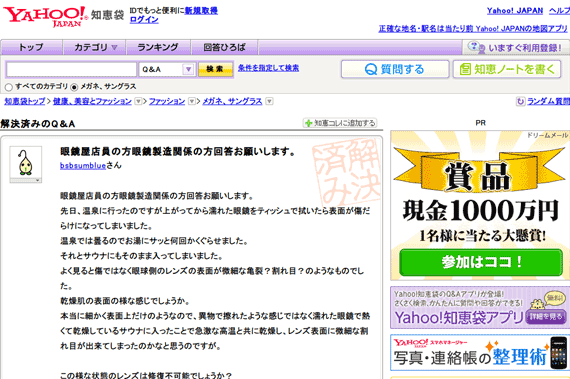Screen dimensions: 570x379
Task: Click the 質問する button
Action: (x=395, y=69)
